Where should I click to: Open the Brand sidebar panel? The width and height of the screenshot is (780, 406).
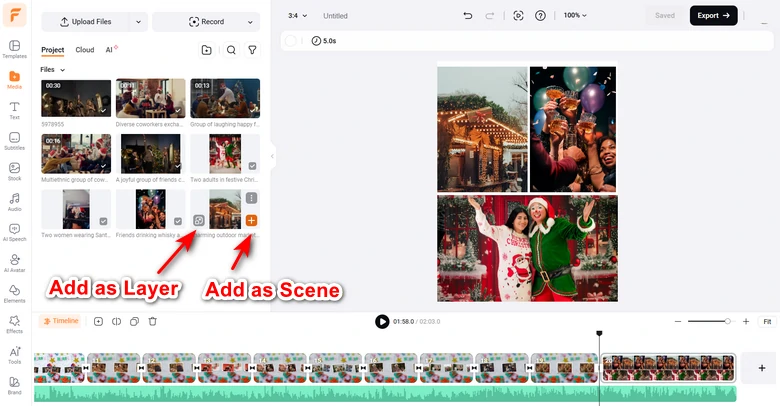click(14, 385)
